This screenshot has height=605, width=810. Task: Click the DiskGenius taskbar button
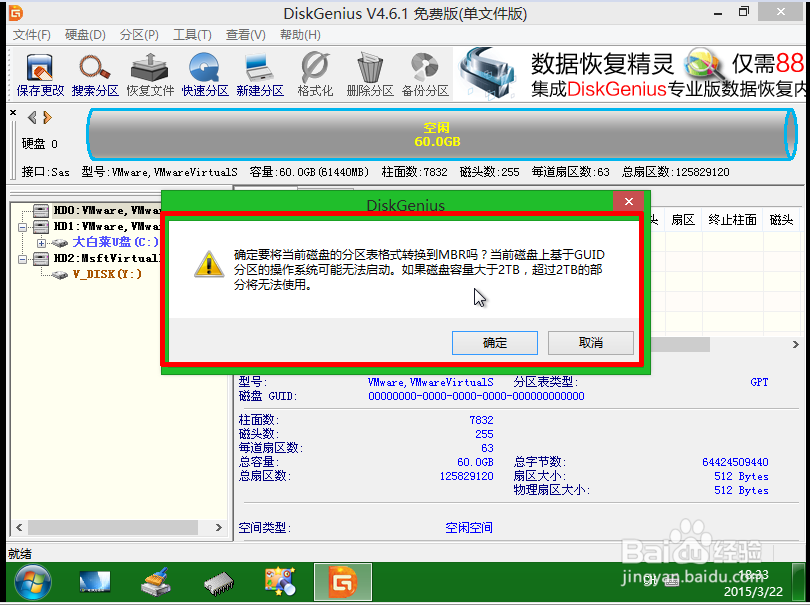pos(343,582)
